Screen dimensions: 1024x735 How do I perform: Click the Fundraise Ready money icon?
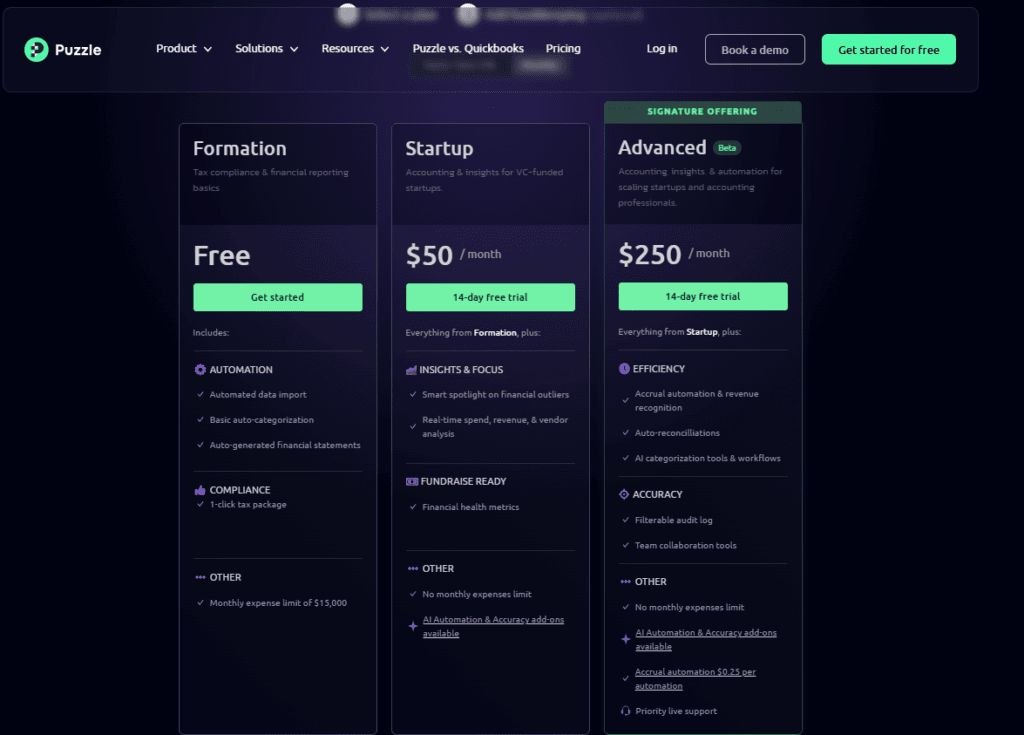point(411,482)
